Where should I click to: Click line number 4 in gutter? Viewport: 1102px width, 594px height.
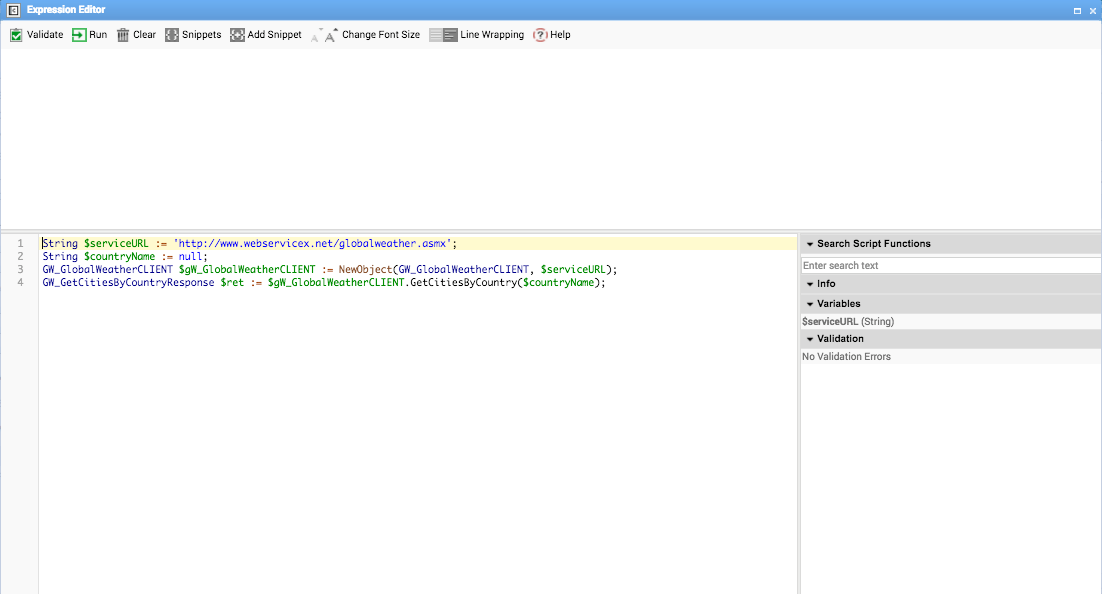click(20, 283)
